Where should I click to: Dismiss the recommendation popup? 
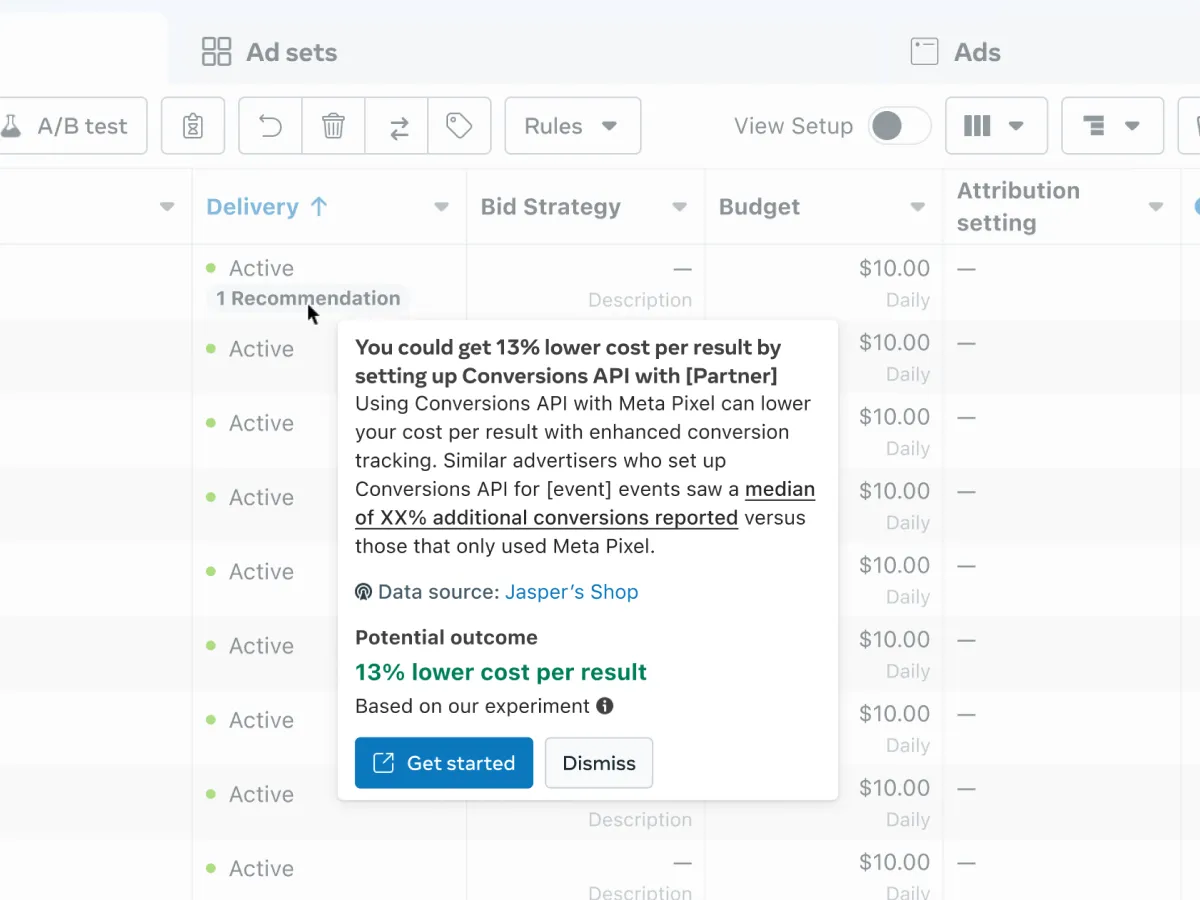(599, 763)
